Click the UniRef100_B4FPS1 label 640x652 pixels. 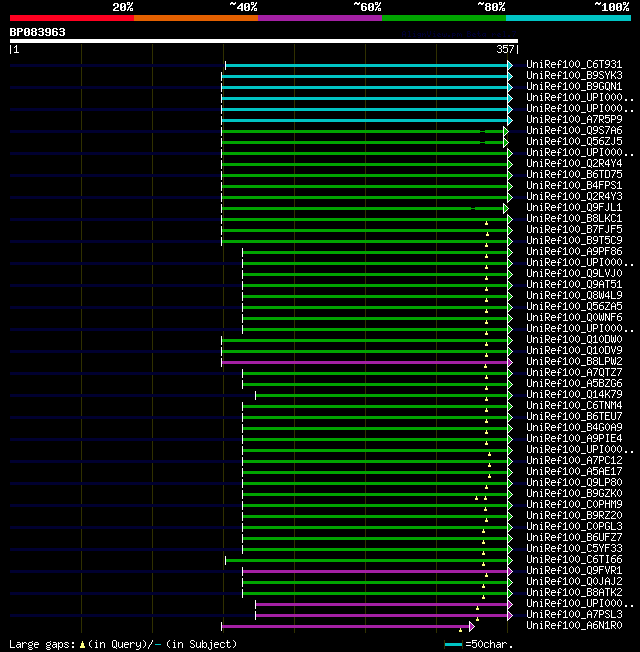tap(574, 185)
